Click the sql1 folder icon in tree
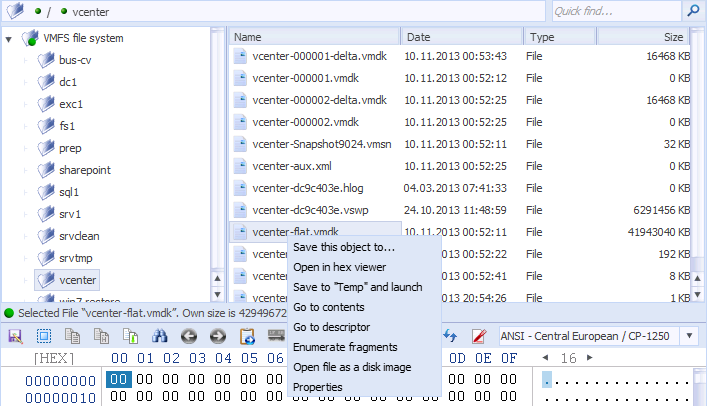The width and height of the screenshot is (707, 406). (x=46, y=192)
